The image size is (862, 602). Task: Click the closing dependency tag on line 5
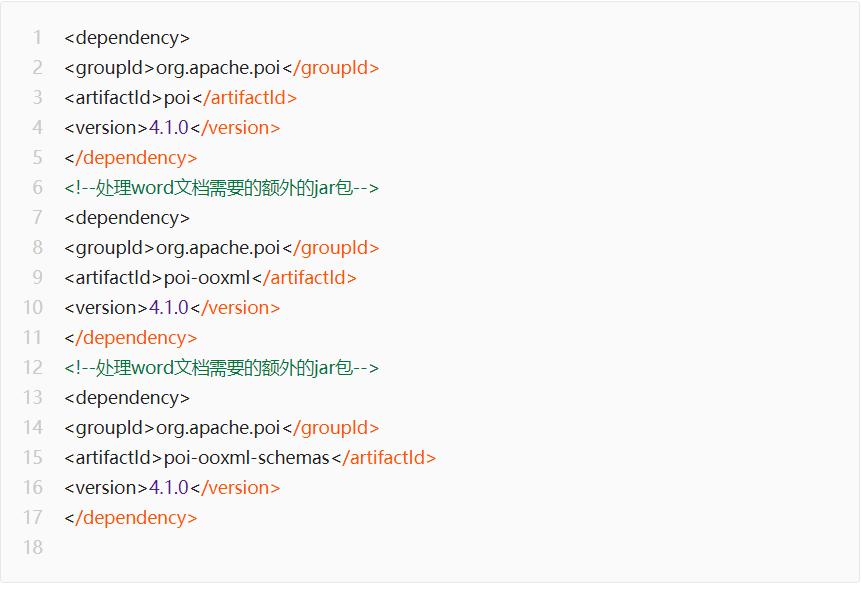point(131,158)
